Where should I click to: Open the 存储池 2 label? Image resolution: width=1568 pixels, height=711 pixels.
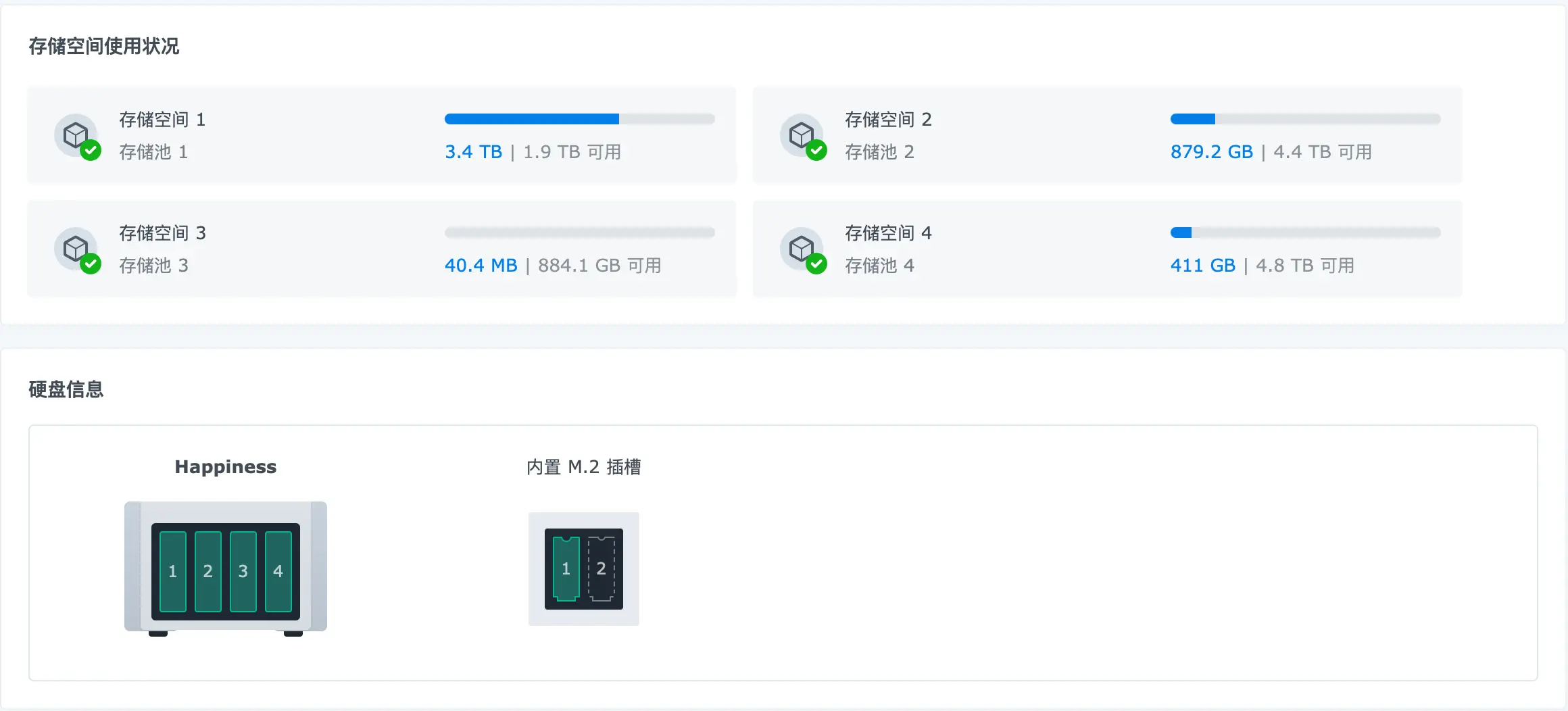[x=879, y=152]
